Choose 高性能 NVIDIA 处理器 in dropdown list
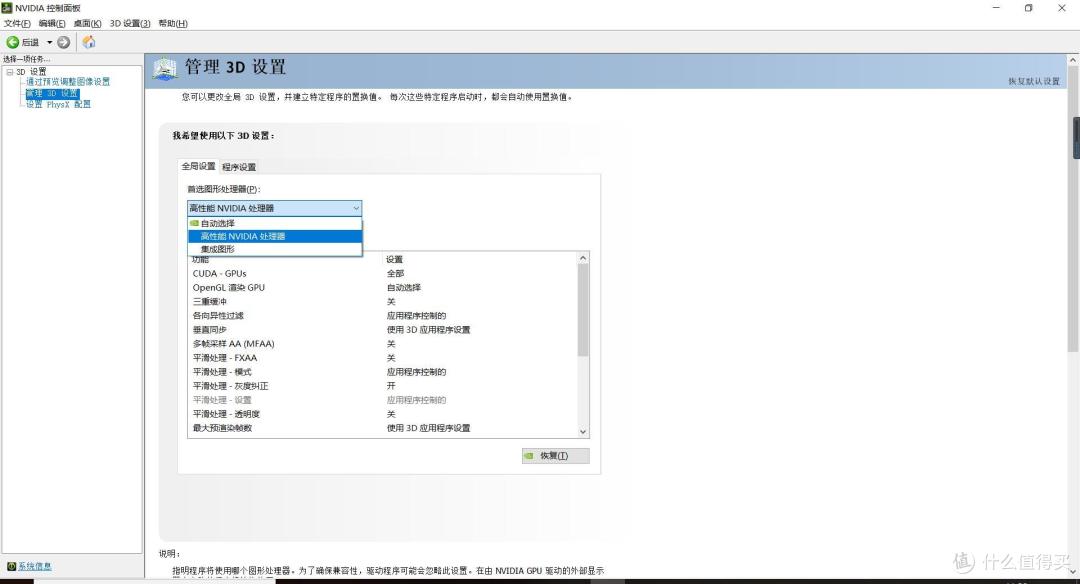The width and height of the screenshot is (1080, 584). 275,236
